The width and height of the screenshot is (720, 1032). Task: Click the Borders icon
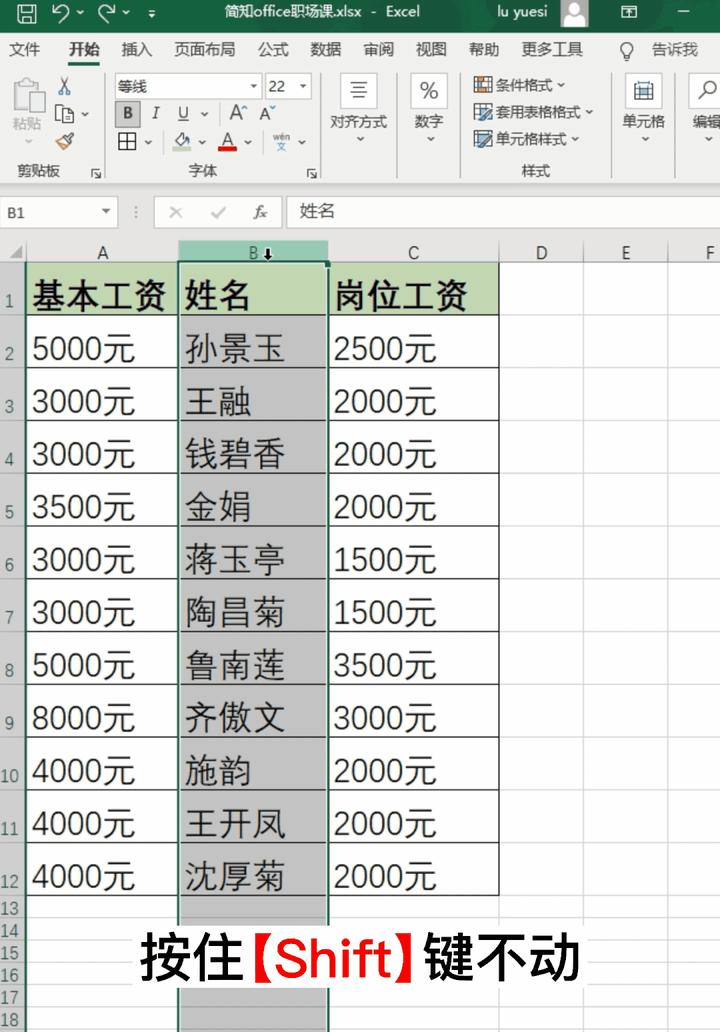point(127,141)
